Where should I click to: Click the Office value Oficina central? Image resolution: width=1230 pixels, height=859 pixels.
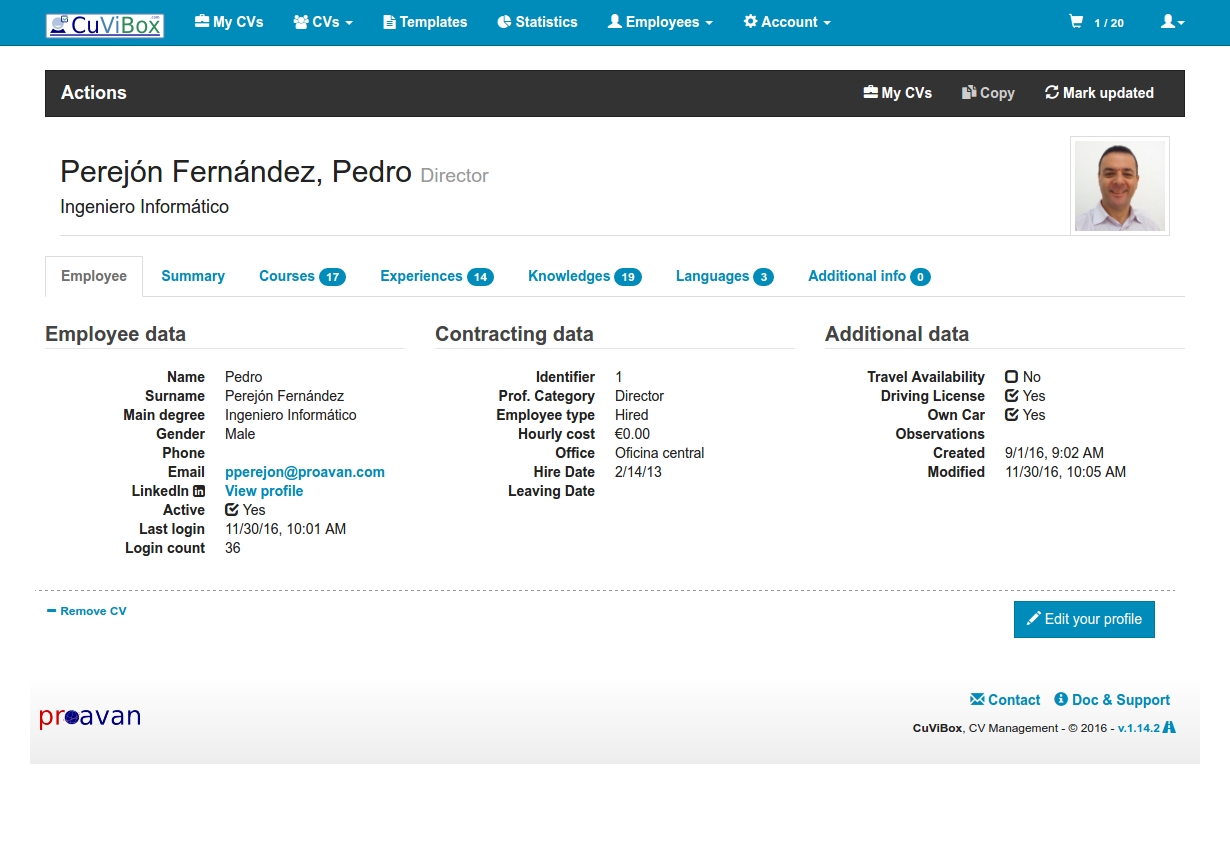pyautogui.click(x=659, y=453)
